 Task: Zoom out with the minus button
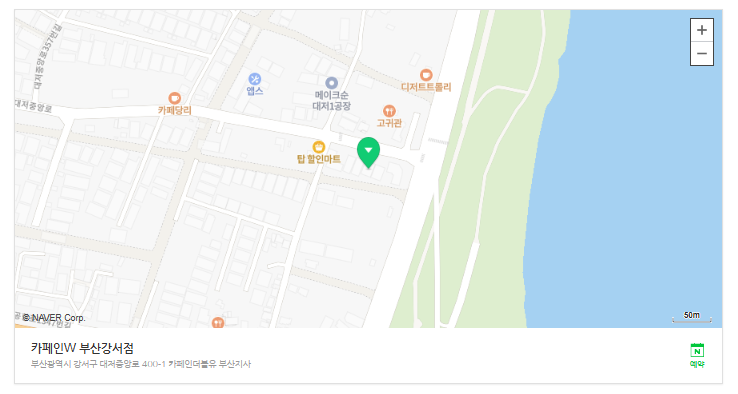701,54
